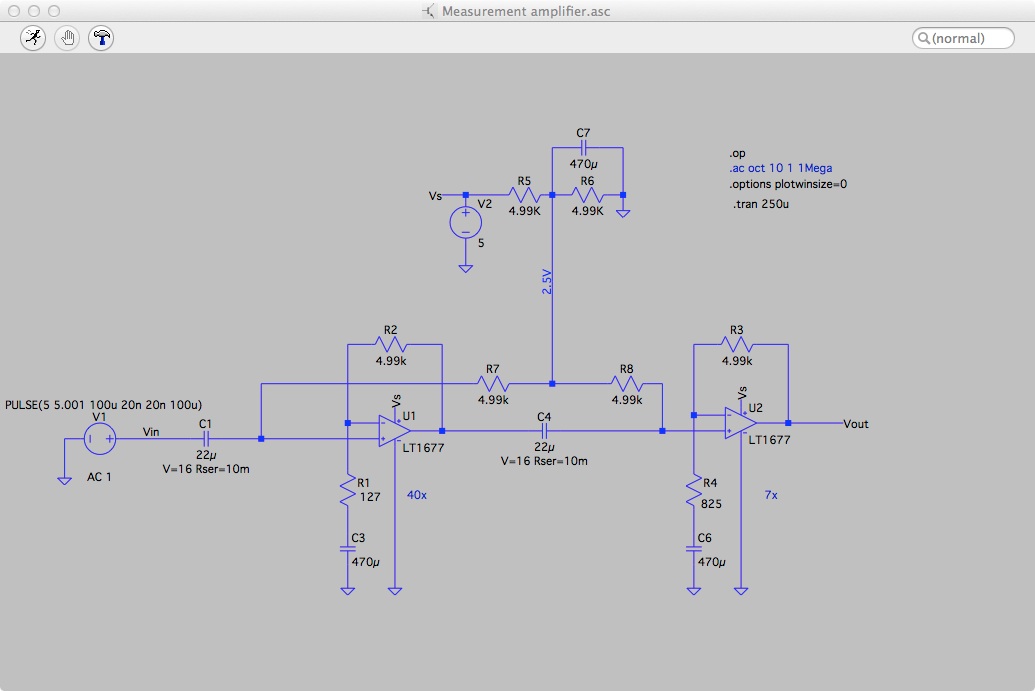
Task: Click the 470µ value of C3
Action: click(x=365, y=562)
